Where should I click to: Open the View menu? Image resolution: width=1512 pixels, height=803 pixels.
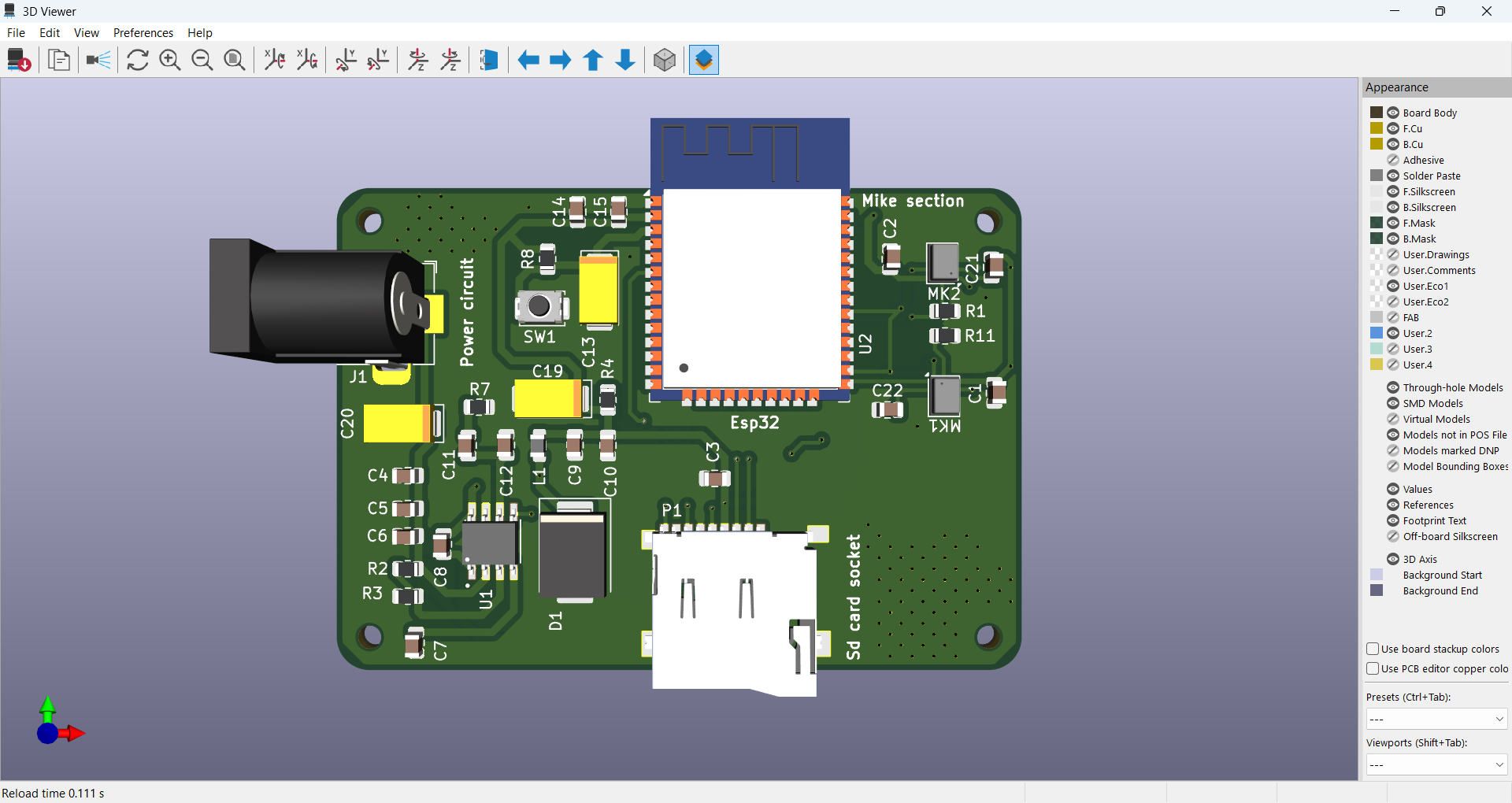[x=87, y=32]
